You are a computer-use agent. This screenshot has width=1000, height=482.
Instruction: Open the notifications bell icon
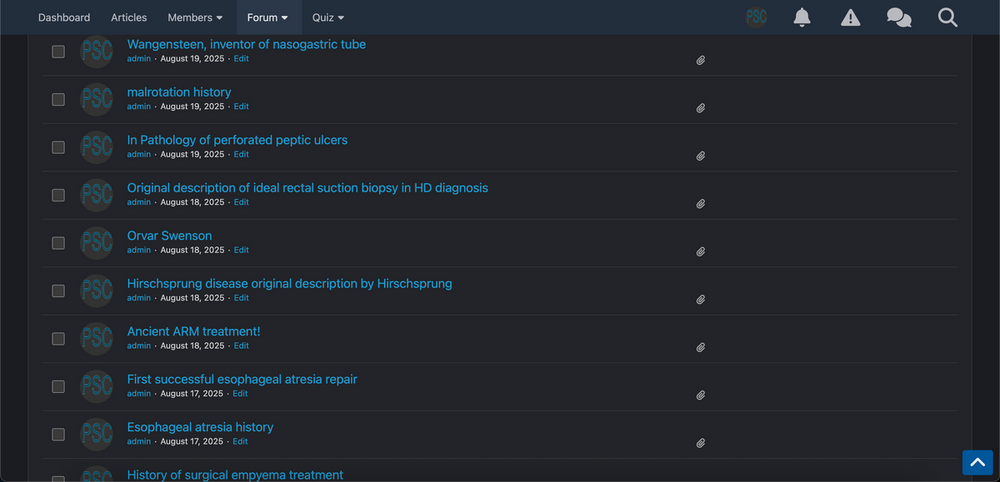(x=802, y=17)
